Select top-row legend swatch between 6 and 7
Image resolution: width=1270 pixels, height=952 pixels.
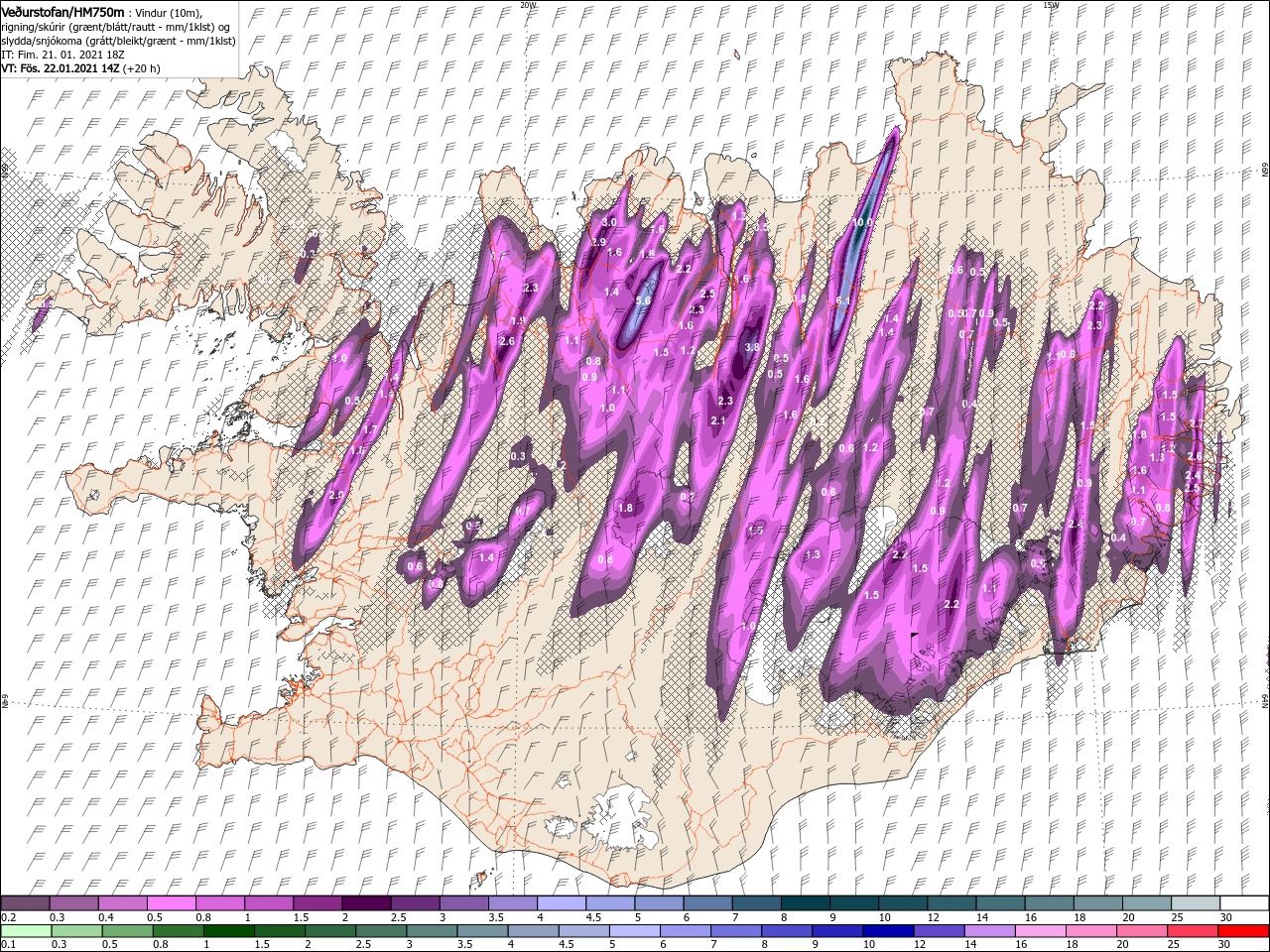708,902
